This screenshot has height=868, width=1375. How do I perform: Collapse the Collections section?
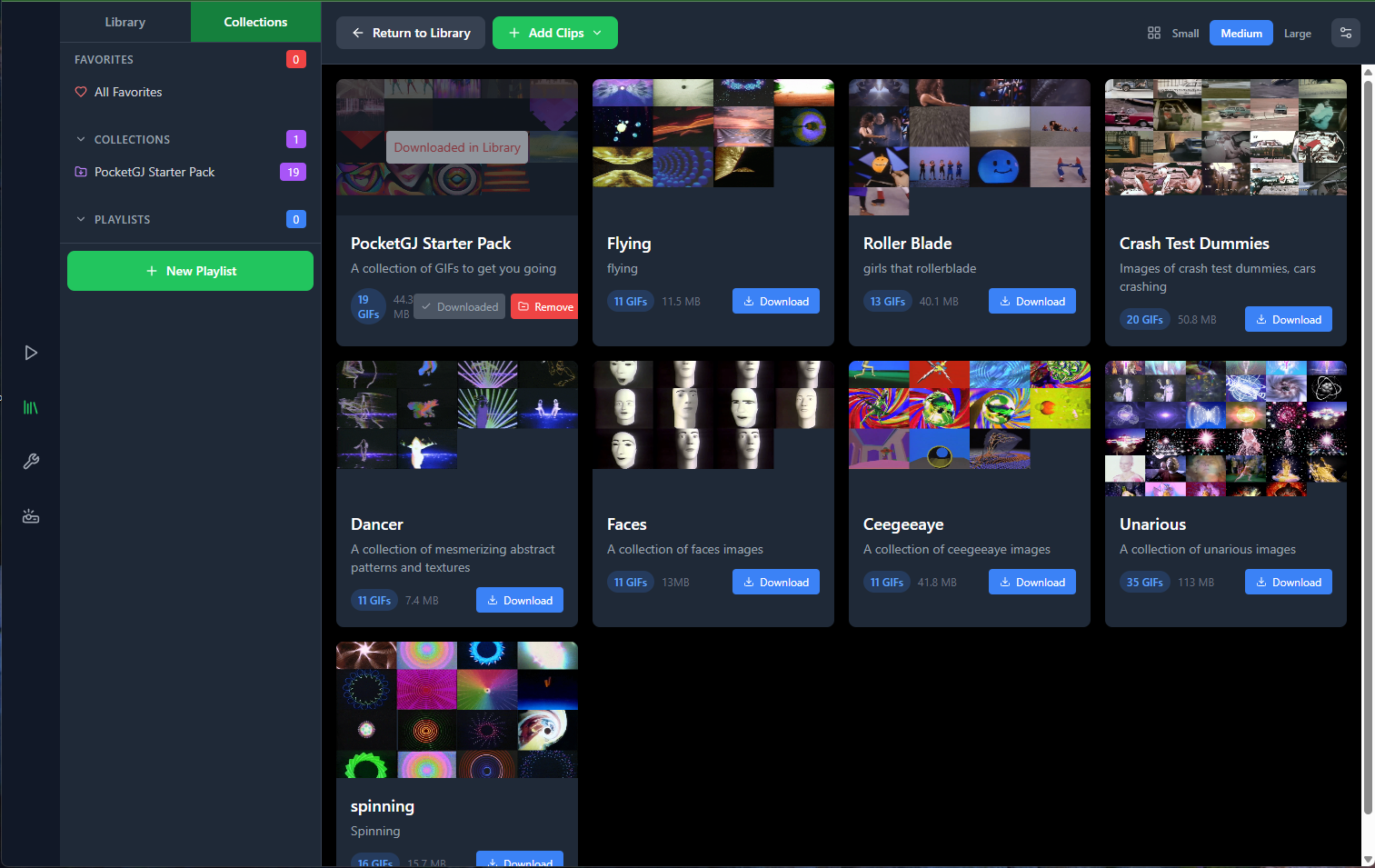pyautogui.click(x=81, y=139)
